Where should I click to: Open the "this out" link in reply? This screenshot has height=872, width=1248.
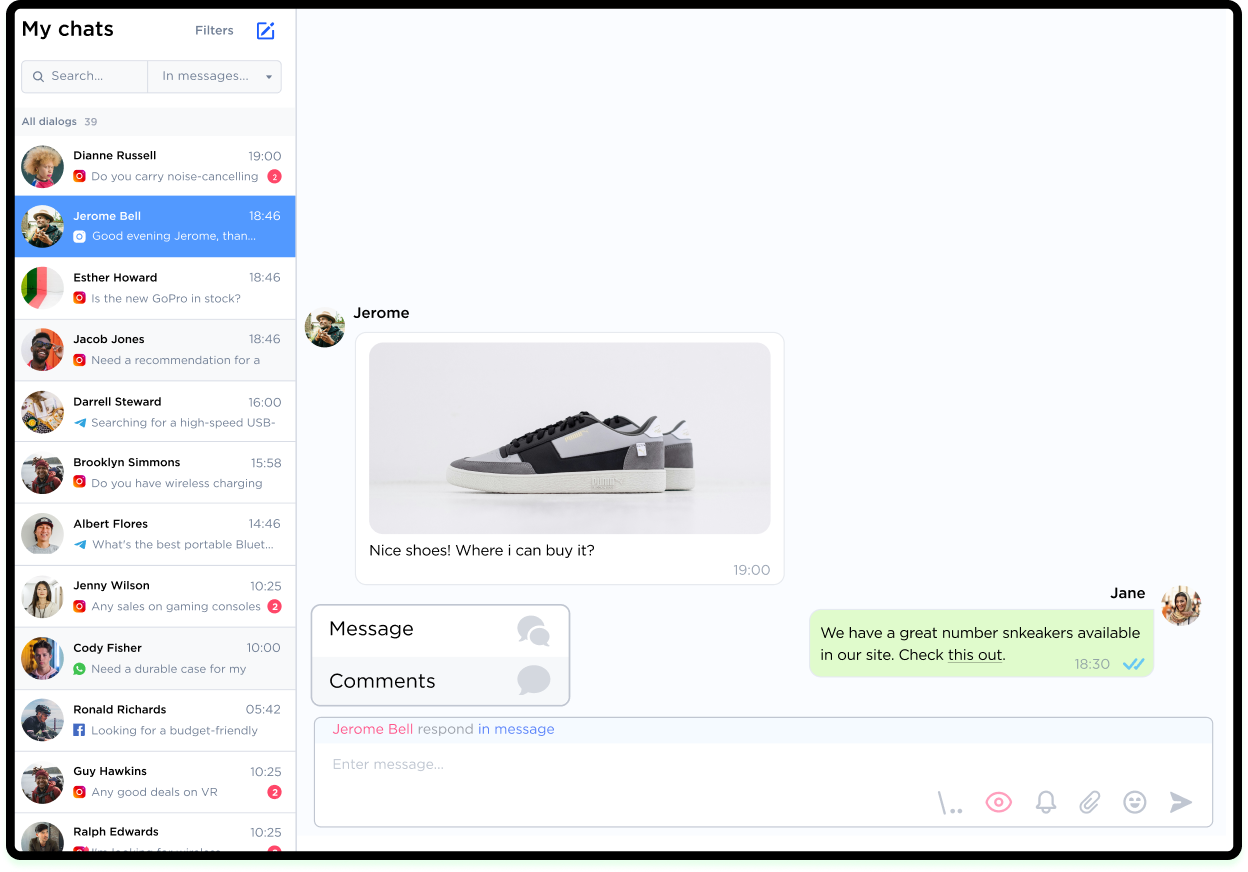pos(974,655)
